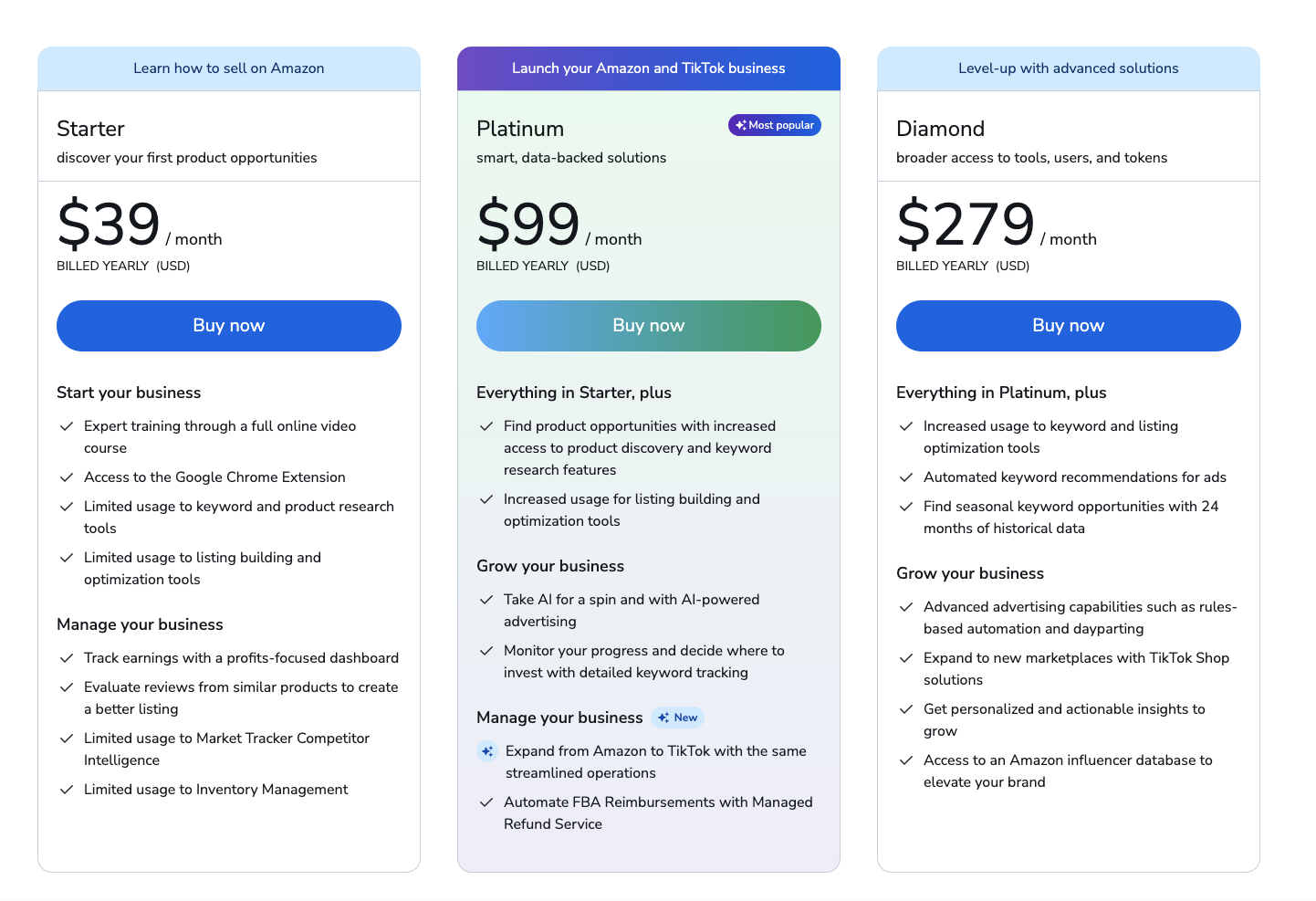
Task: Select the Level-up with advanced solutions header
Action: coord(1068,68)
